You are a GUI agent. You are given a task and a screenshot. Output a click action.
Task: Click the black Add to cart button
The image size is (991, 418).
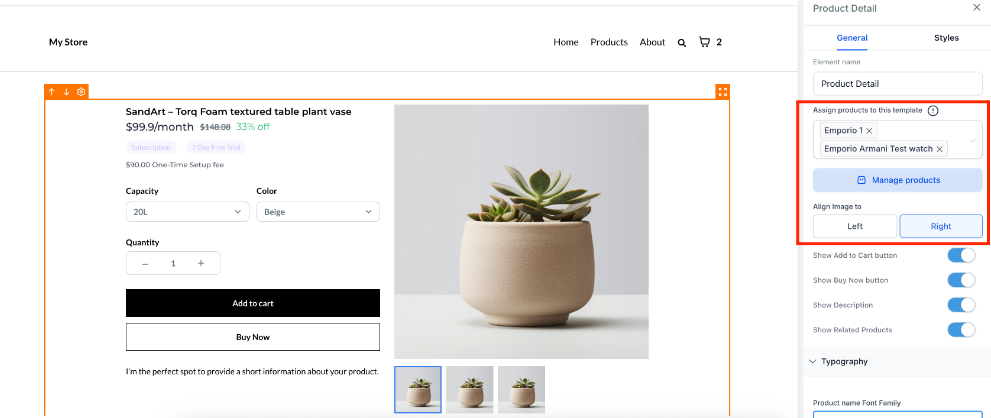pos(253,303)
